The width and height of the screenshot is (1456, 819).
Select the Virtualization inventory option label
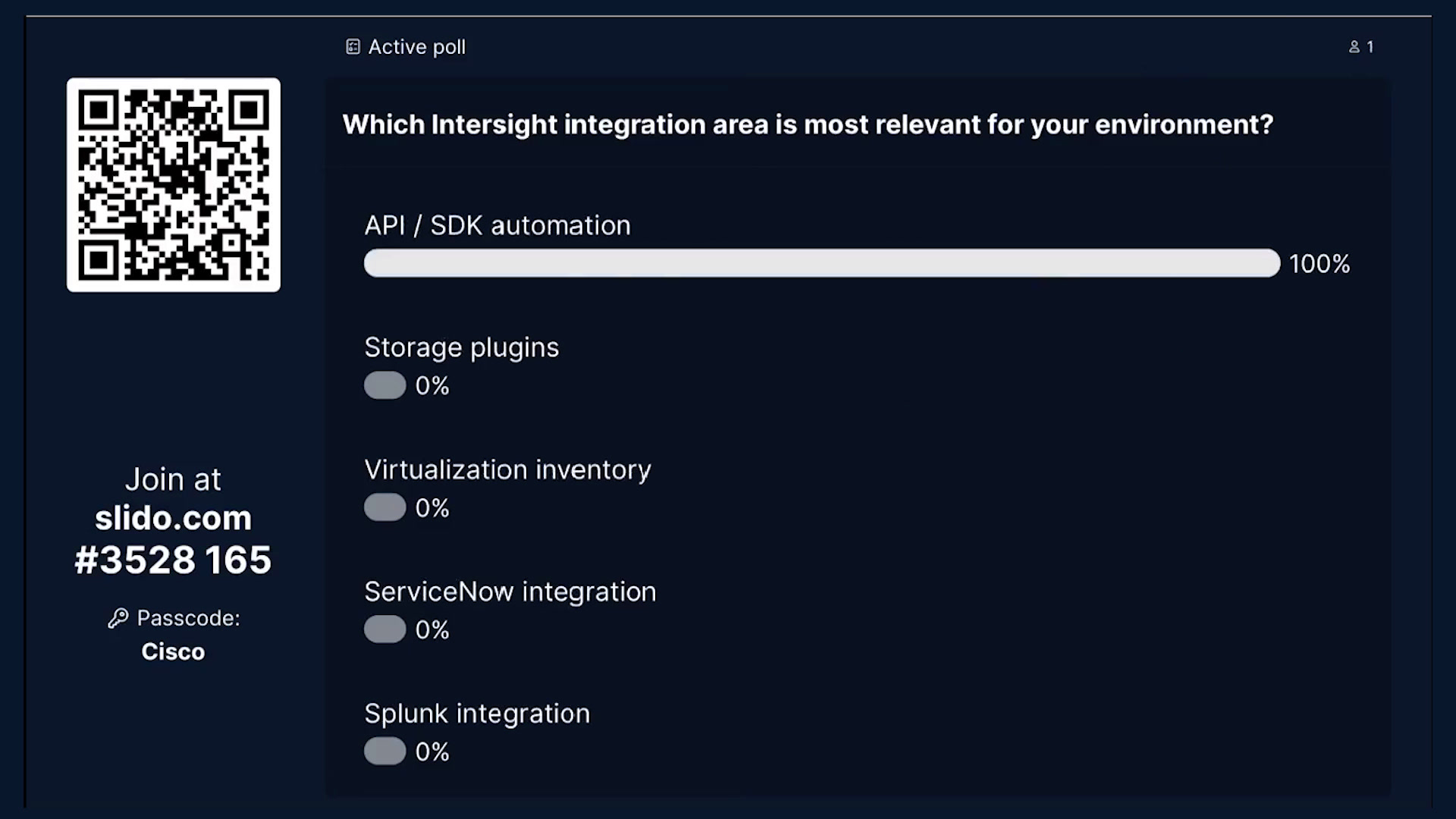coord(507,470)
